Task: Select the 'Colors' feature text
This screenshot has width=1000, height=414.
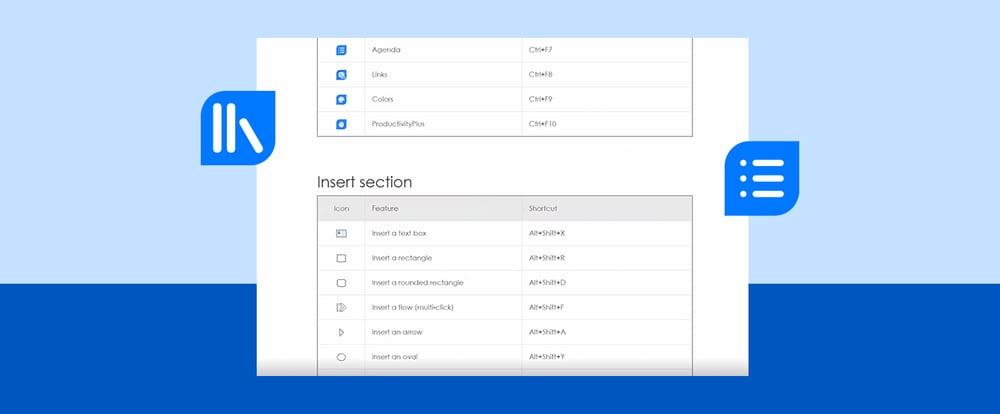Action: pyautogui.click(x=383, y=100)
